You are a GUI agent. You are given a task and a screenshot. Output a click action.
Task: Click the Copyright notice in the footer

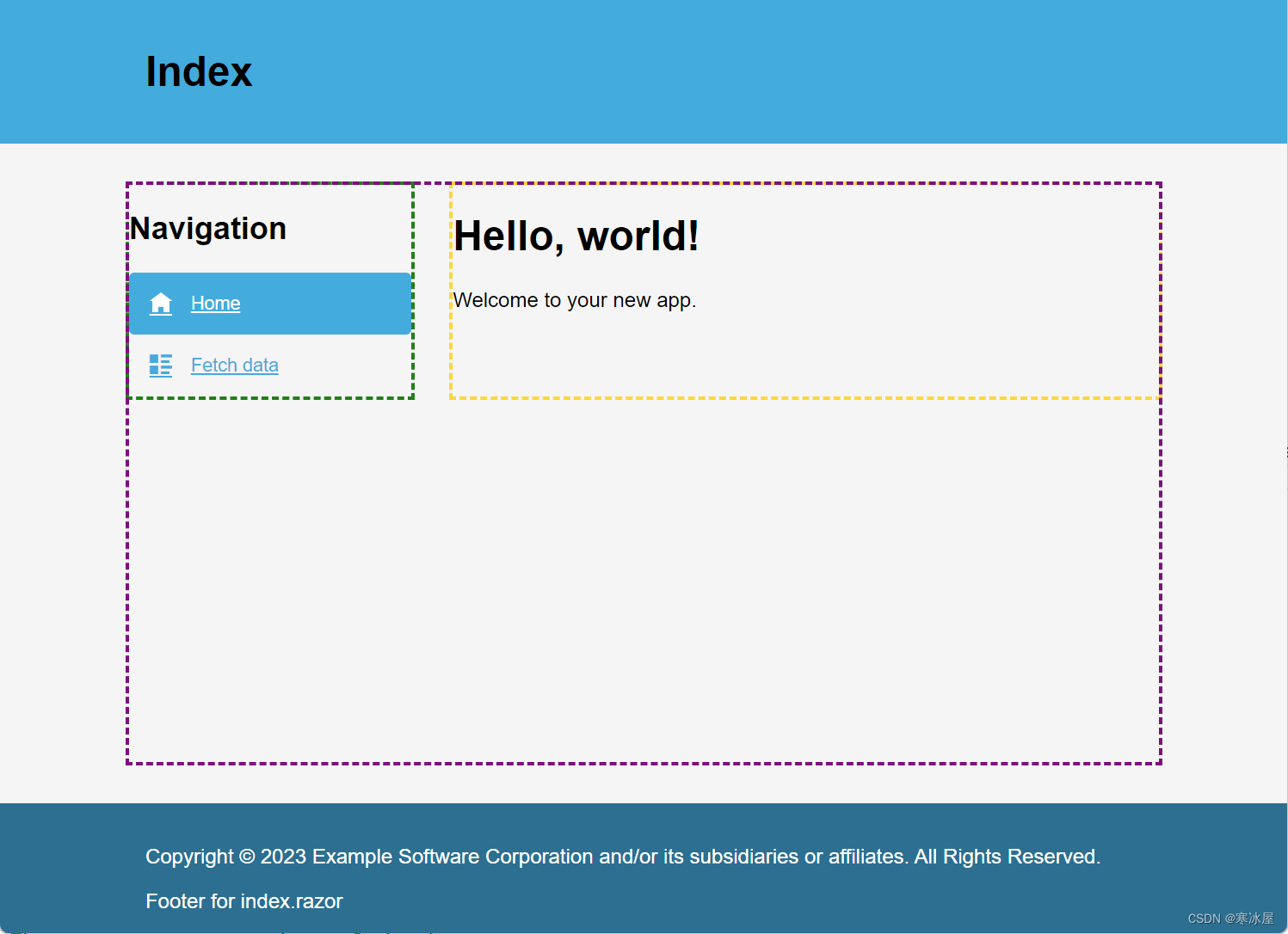click(x=622, y=857)
